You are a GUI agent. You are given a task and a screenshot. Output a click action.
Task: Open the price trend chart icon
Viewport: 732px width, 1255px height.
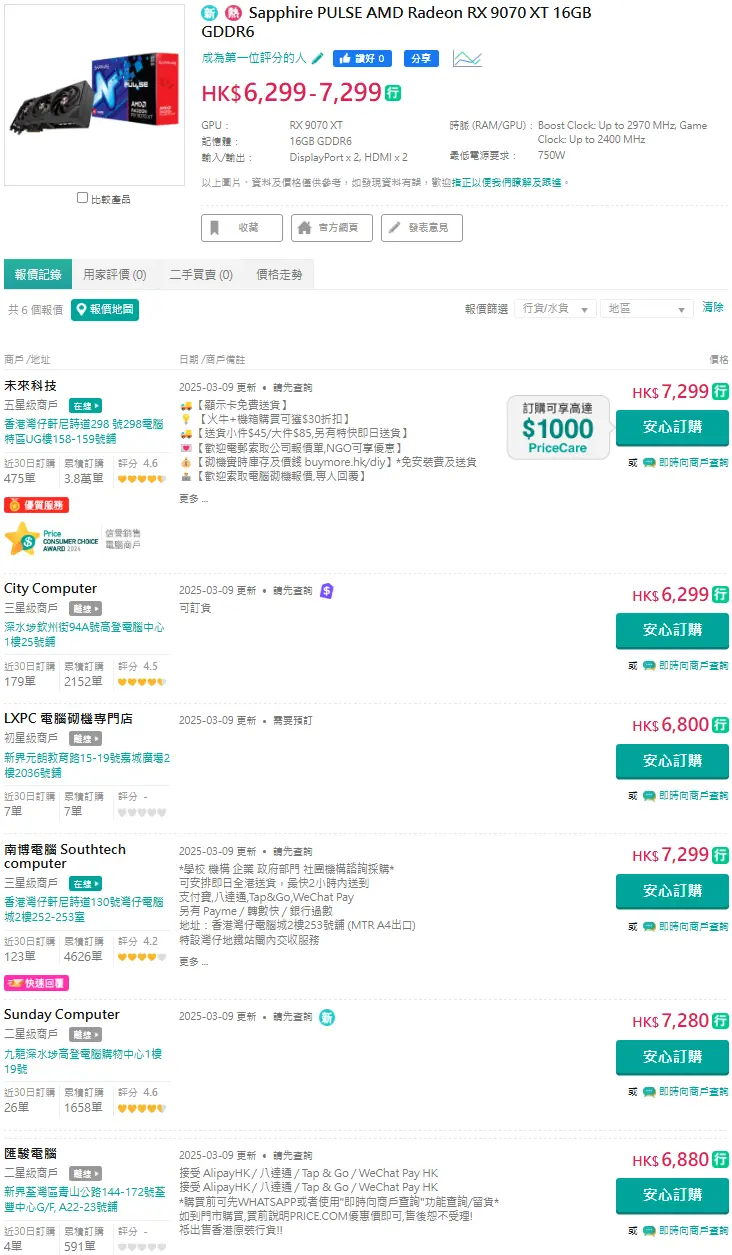[467, 58]
